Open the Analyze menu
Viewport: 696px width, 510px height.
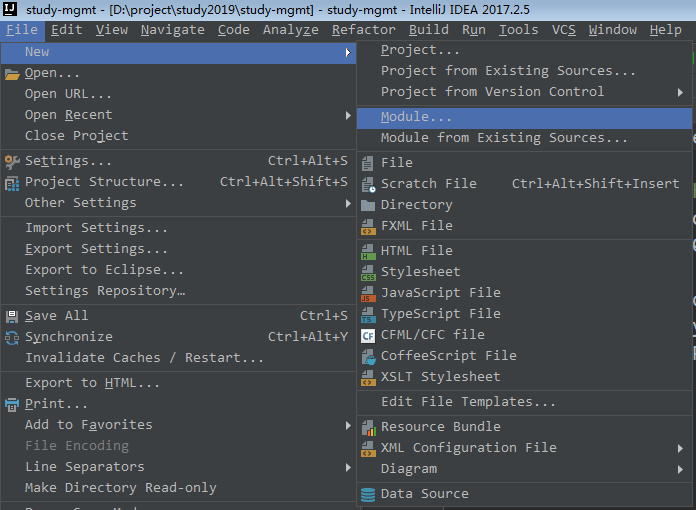(291, 30)
